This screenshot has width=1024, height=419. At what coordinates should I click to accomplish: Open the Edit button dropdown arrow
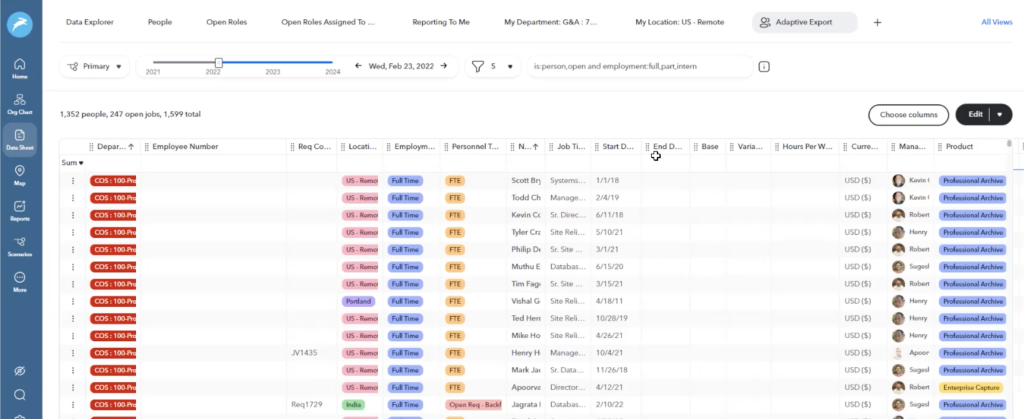[1000, 115]
